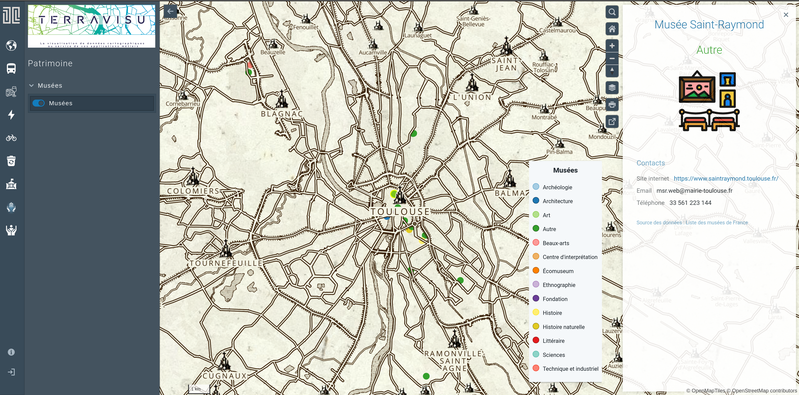Click the info icon in the sidebar
The height and width of the screenshot is (395, 799).
click(11, 352)
